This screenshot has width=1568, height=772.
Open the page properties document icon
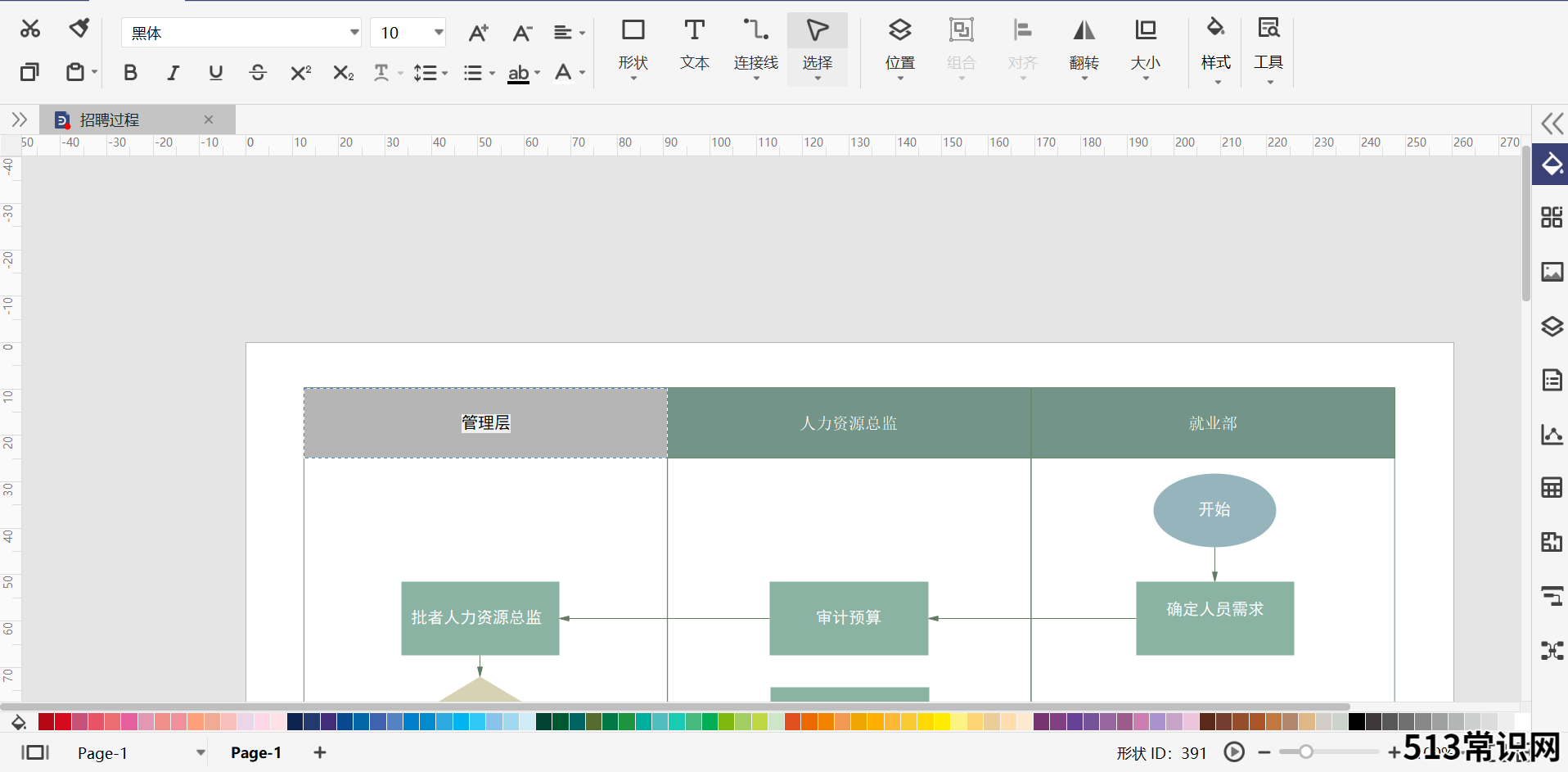coord(1552,380)
